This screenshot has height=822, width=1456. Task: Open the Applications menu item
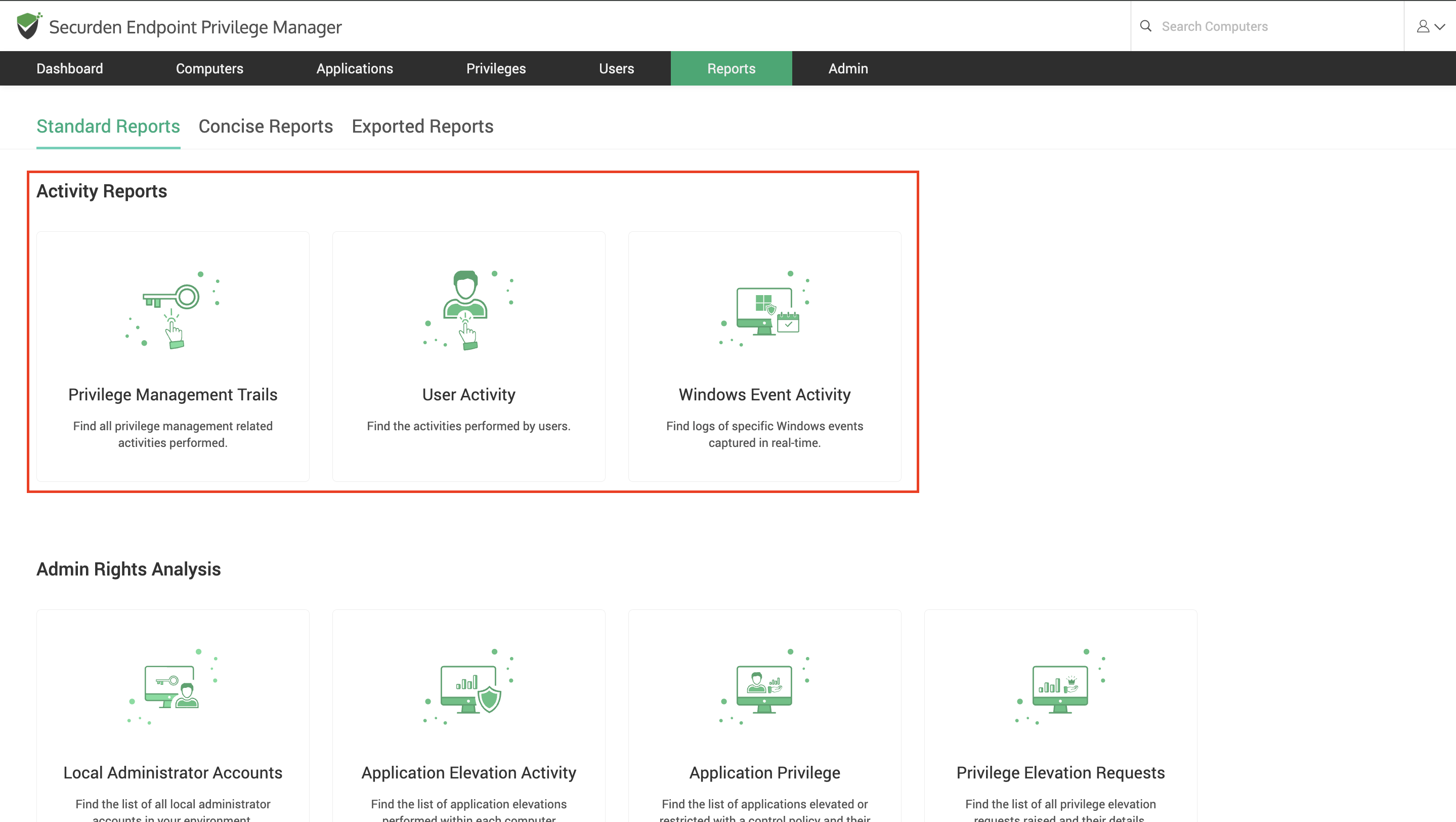355,68
